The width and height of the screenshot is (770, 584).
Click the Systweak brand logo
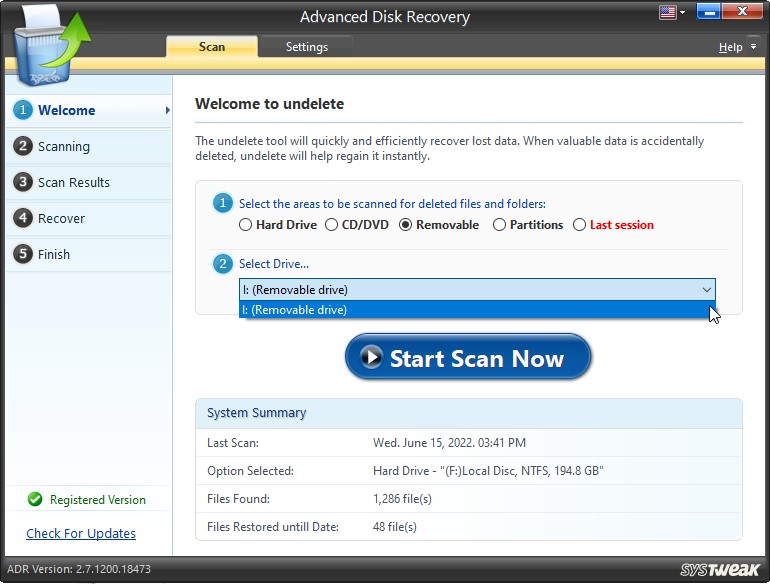[x=721, y=569]
